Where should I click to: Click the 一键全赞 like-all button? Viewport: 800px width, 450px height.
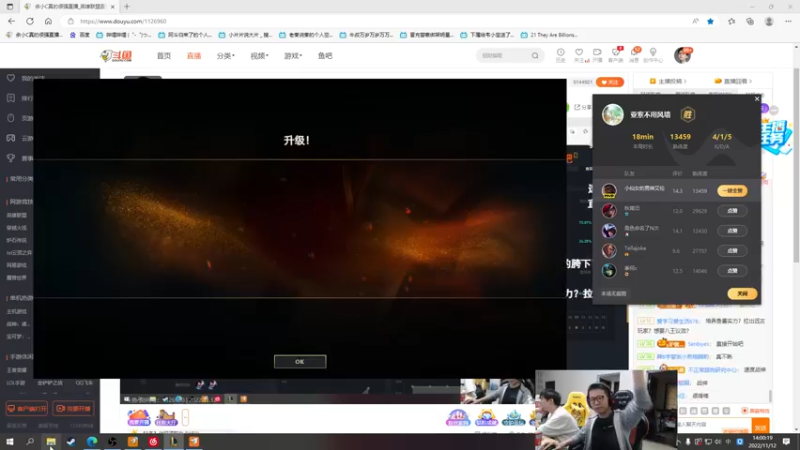click(x=732, y=191)
